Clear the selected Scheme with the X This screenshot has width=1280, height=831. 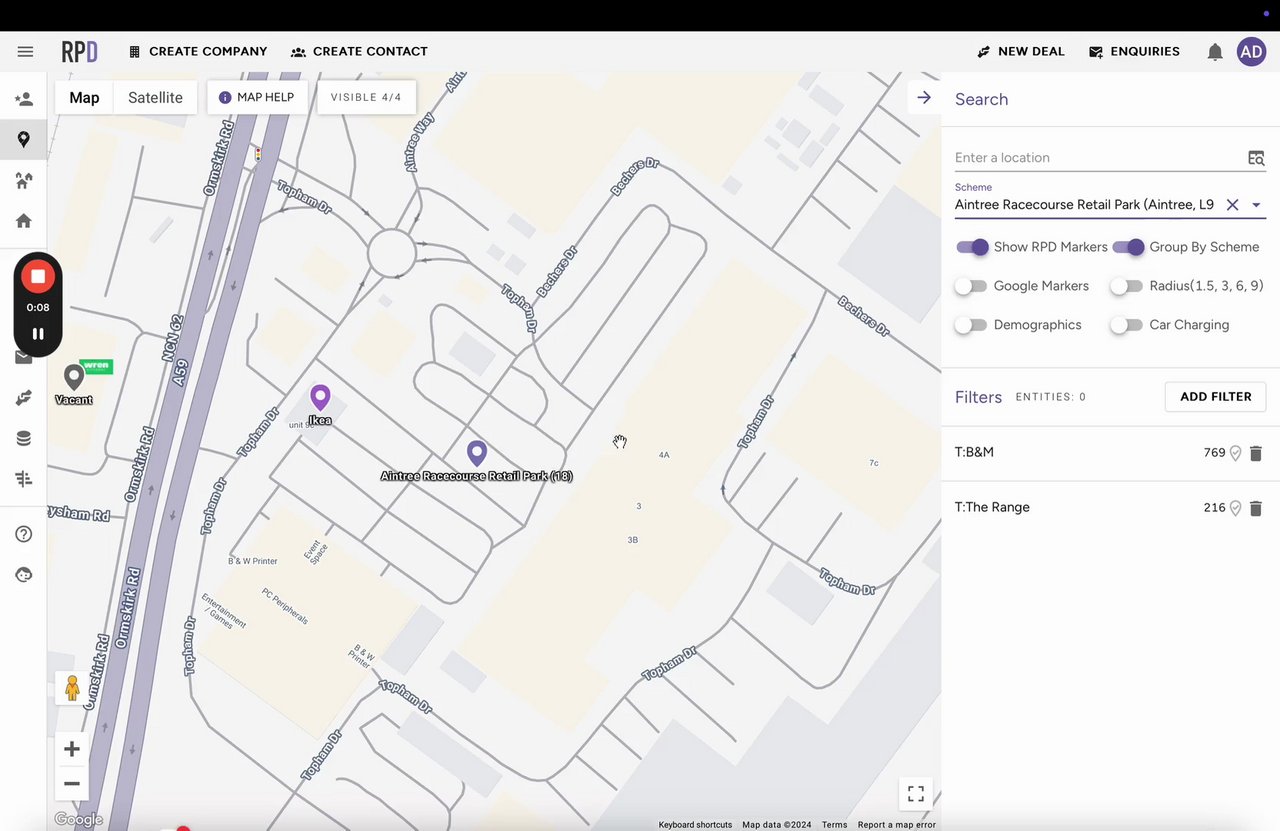point(1233,205)
